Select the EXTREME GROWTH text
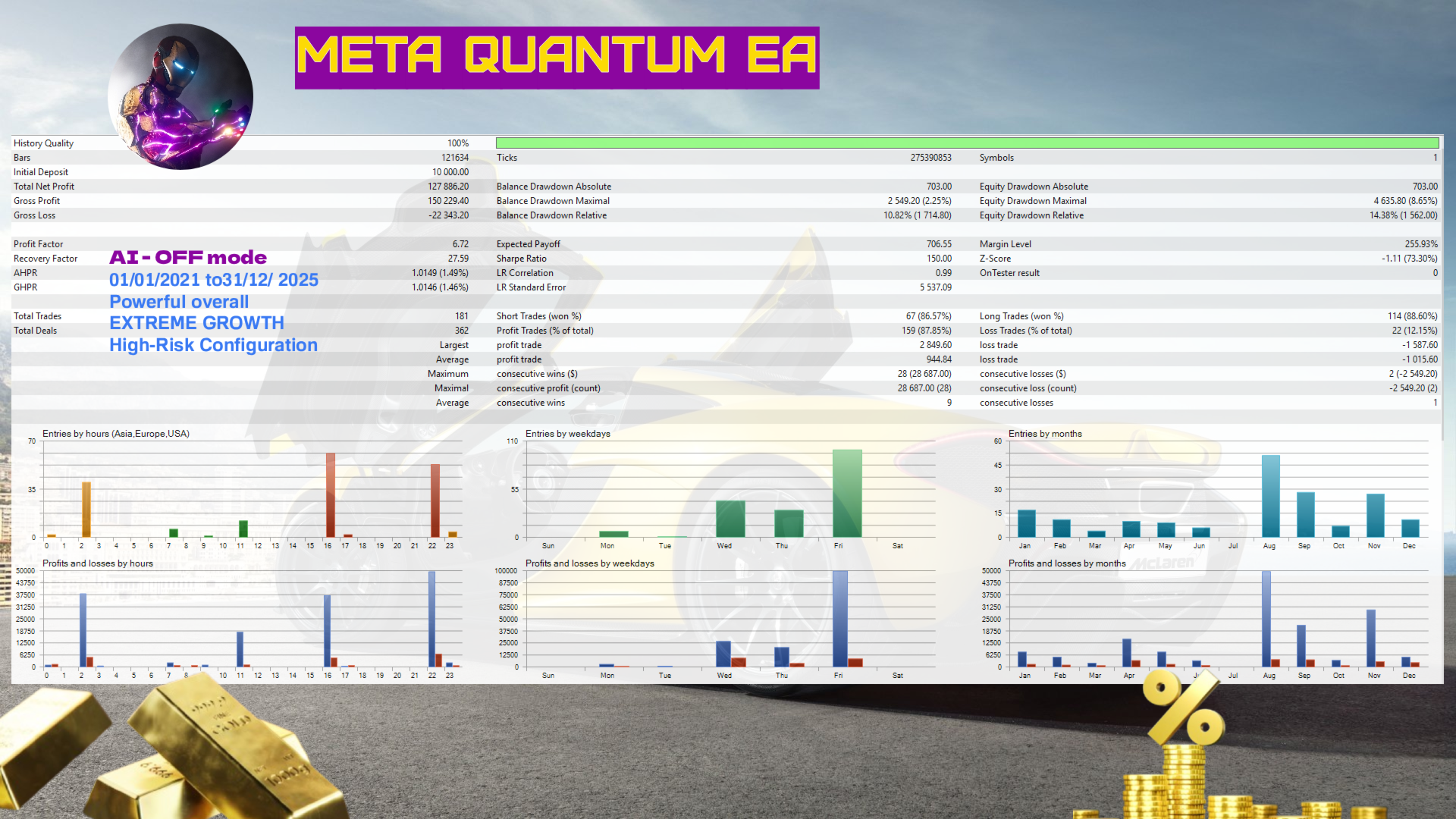Image resolution: width=1456 pixels, height=819 pixels. click(x=196, y=322)
